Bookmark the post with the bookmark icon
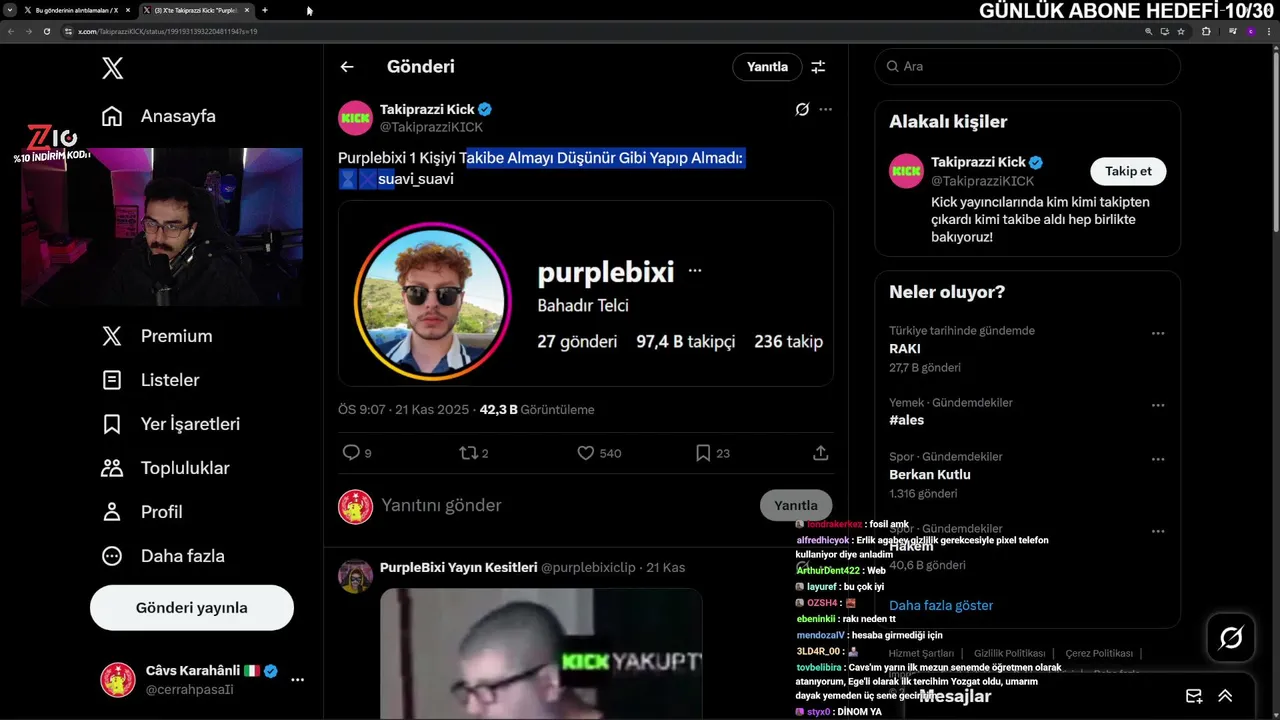The image size is (1280, 720). tap(703, 453)
